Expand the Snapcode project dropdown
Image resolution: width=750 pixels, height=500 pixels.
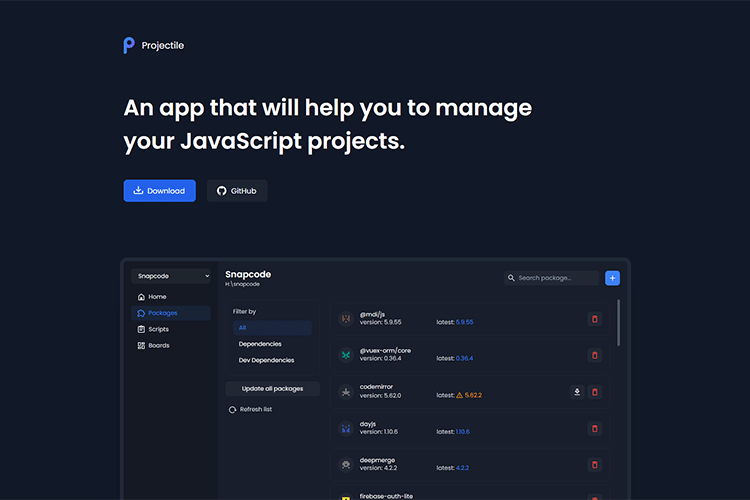(171, 275)
